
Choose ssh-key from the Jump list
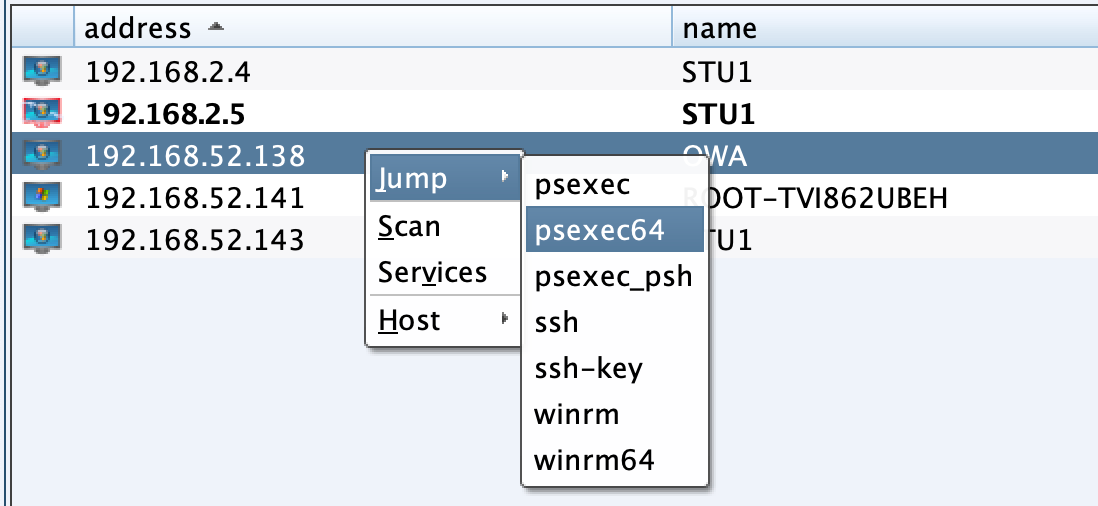[x=588, y=369]
